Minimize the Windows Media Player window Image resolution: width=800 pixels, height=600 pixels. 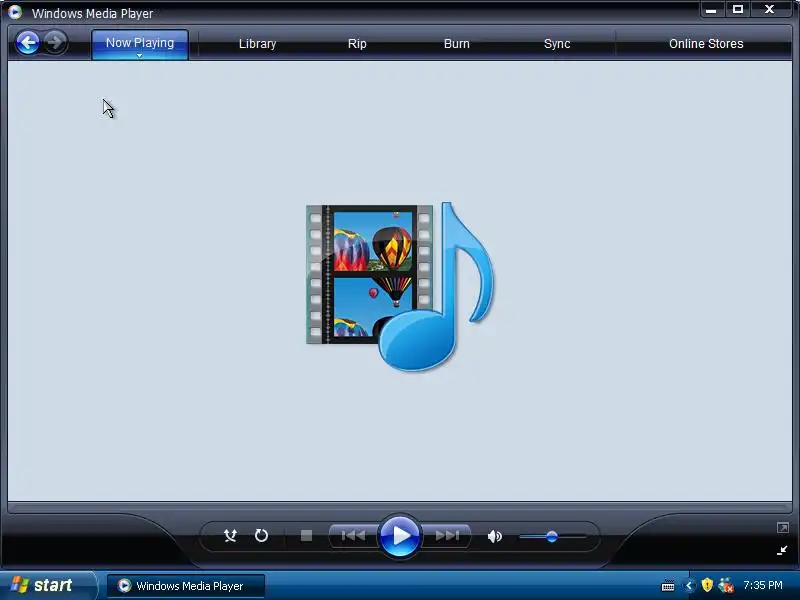point(711,9)
